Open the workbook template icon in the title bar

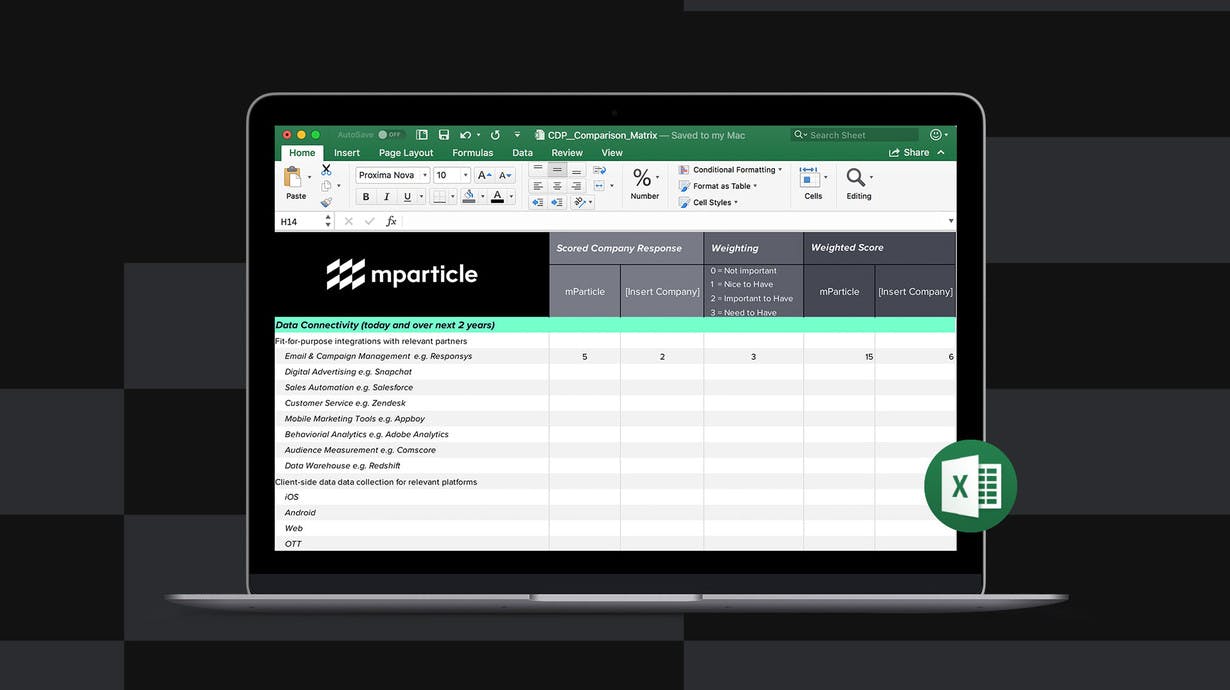(422, 135)
